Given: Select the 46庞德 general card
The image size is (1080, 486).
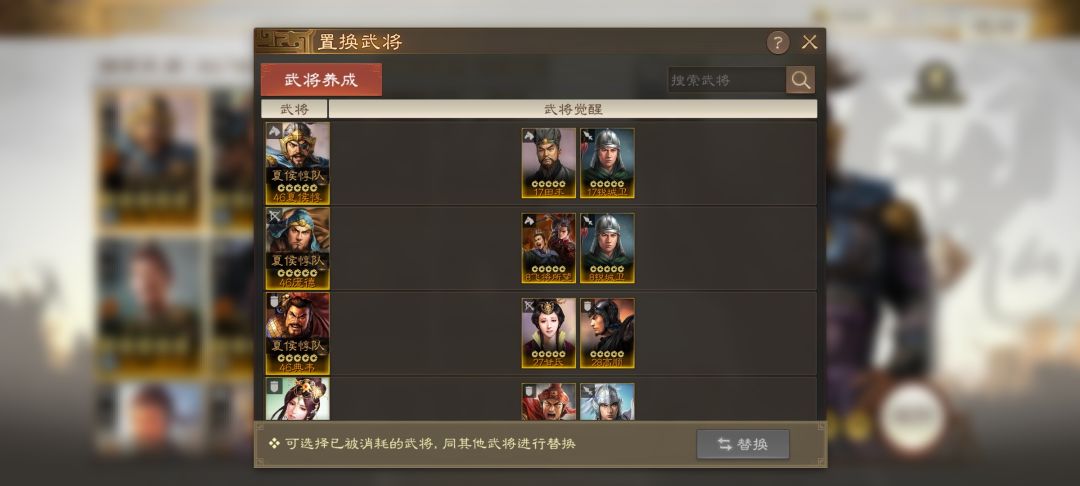Looking at the screenshot, I should (298, 249).
